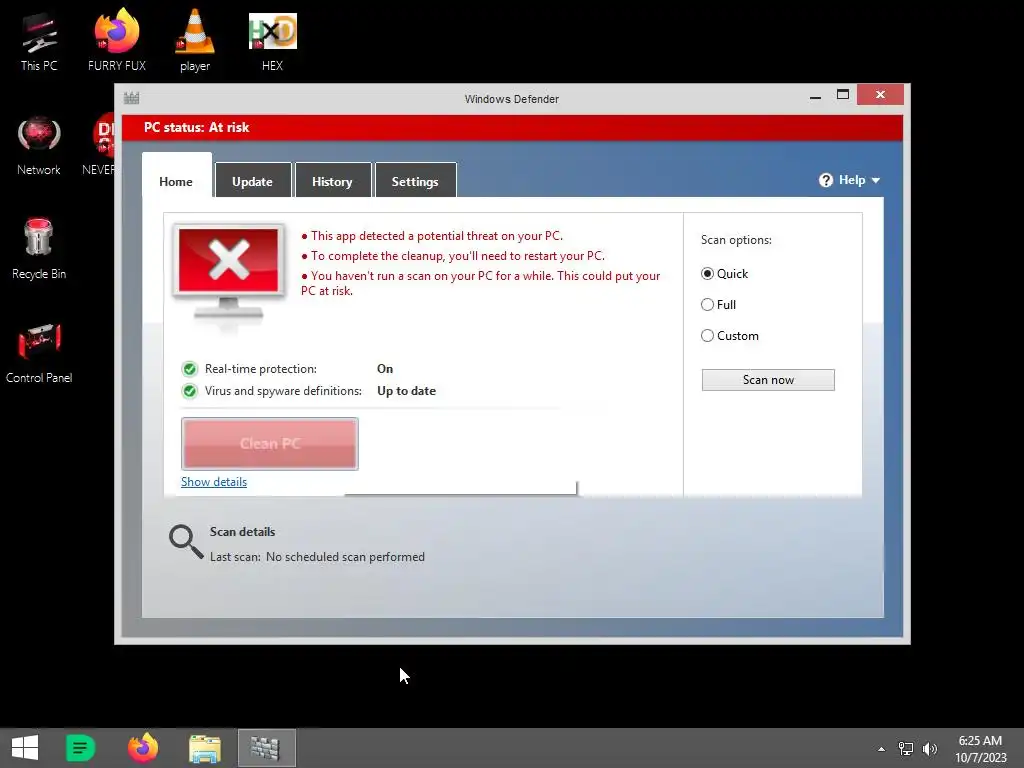Launch Firefox from the taskbar

[143, 748]
